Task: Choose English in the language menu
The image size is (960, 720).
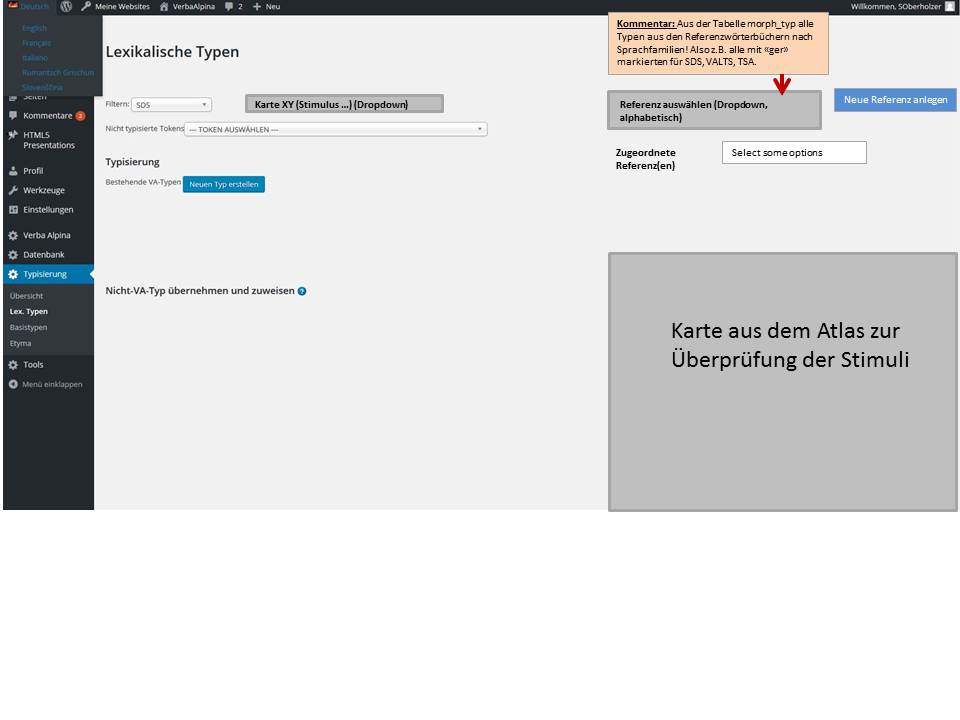Action: click(35, 28)
